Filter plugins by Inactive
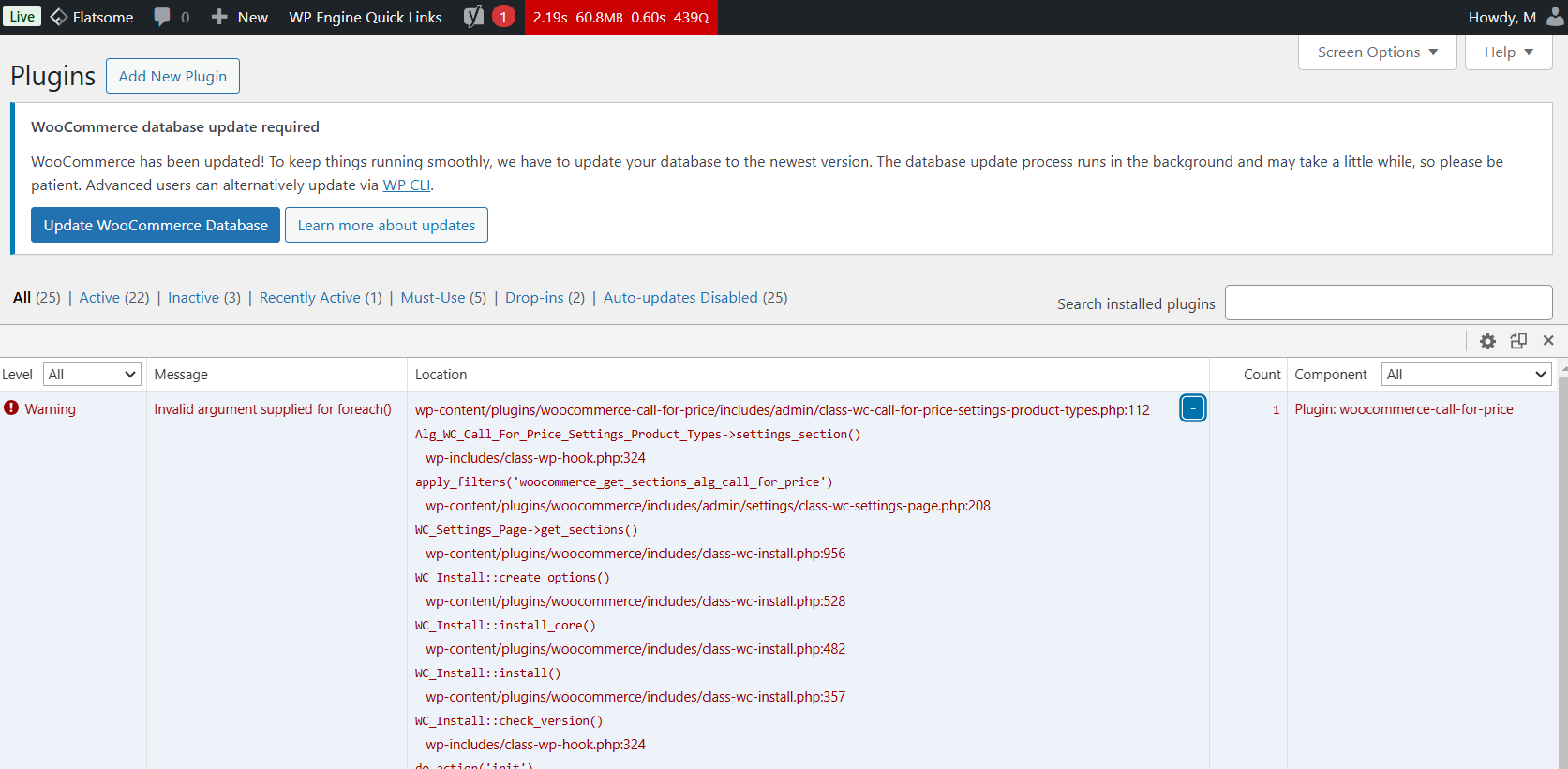Image resolution: width=1568 pixels, height=769 pixels. coord(193,297)
